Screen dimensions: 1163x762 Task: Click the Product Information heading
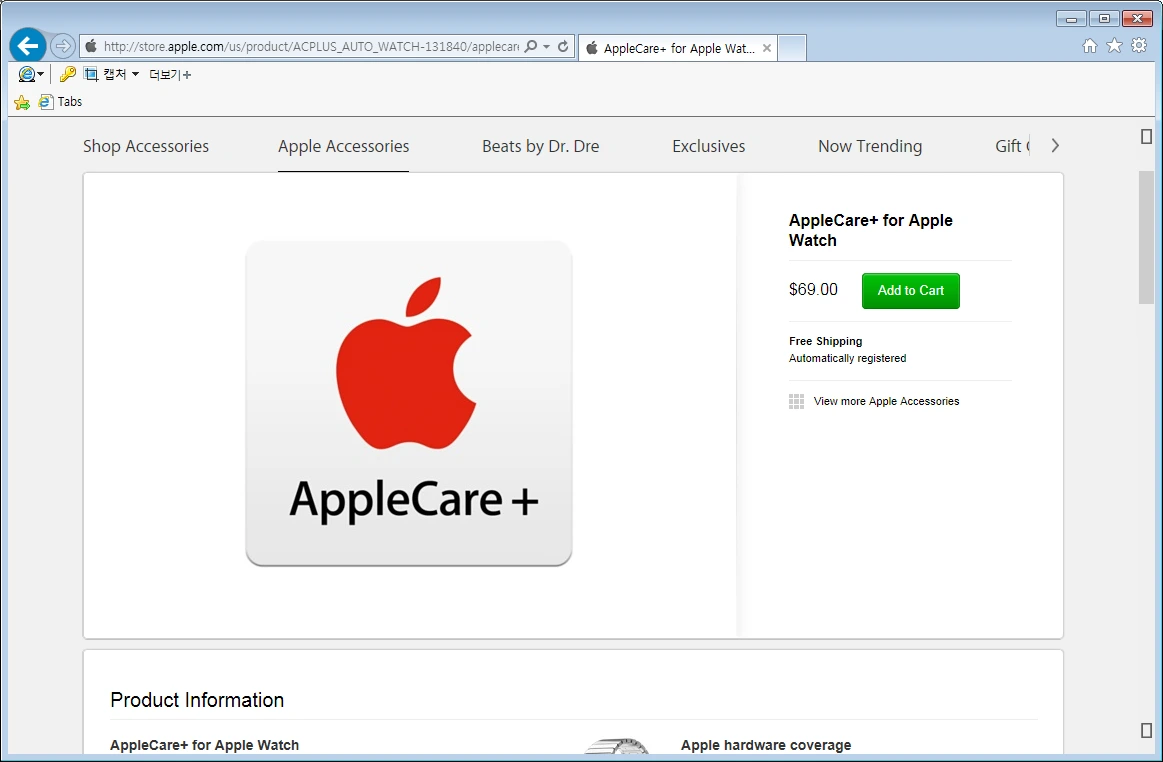pyautogui.click(x=197, y=700)
